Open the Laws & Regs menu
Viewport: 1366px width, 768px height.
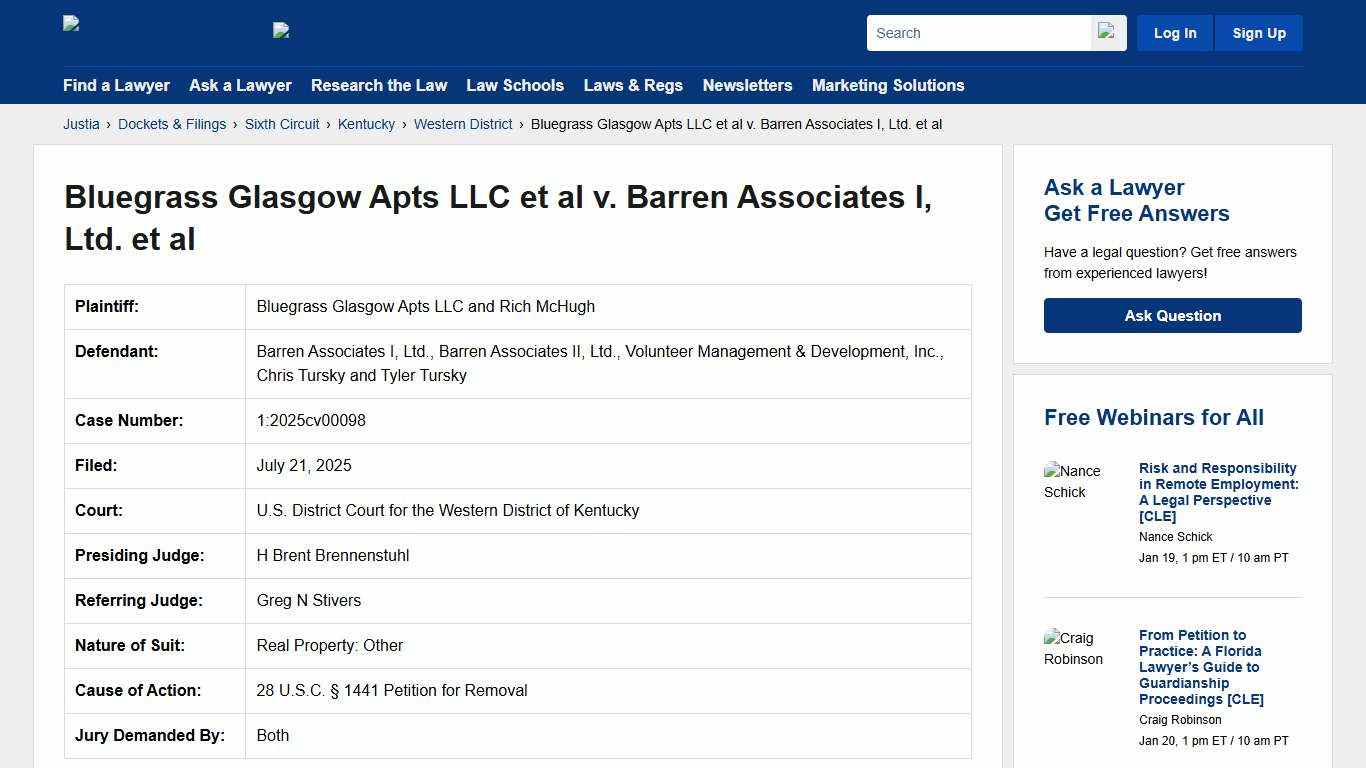click(x=633, y=86)
